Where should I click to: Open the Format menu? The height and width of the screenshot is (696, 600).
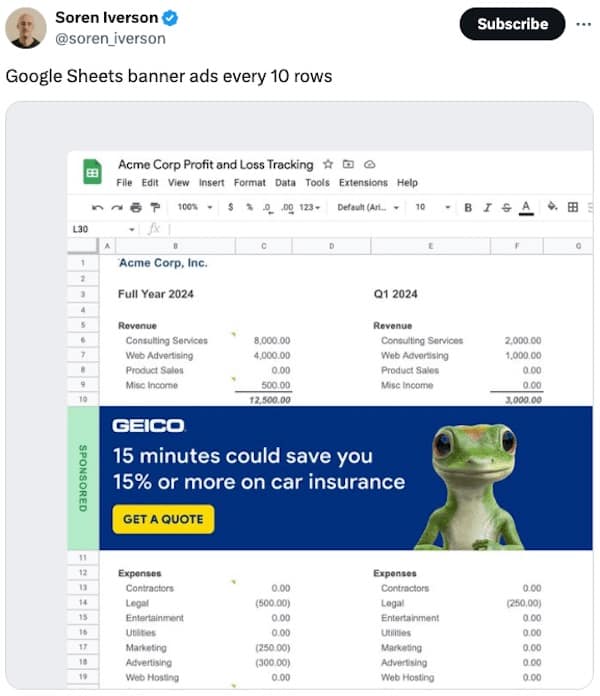click(x=249, y=183)
